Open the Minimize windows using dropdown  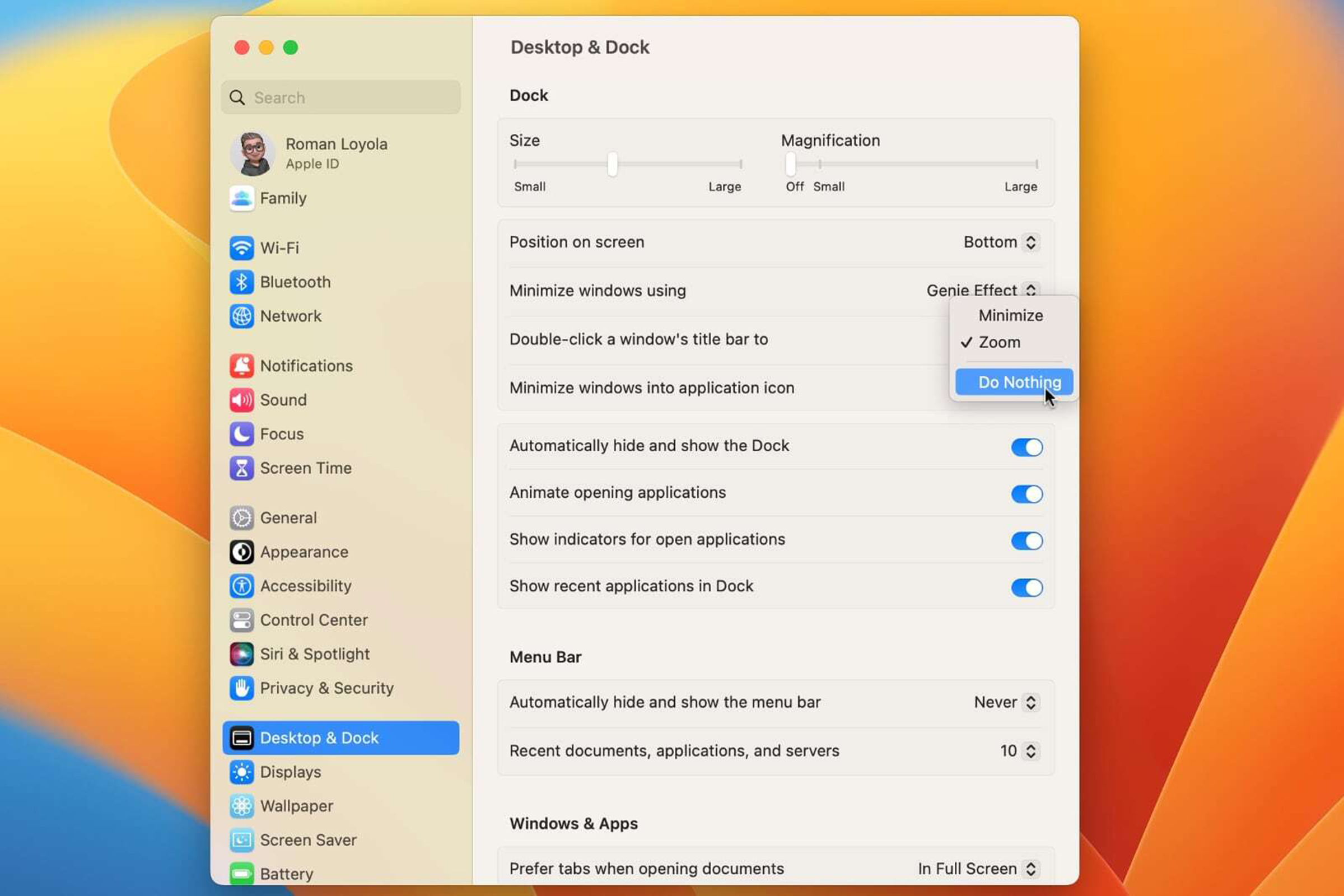point(979,290)
